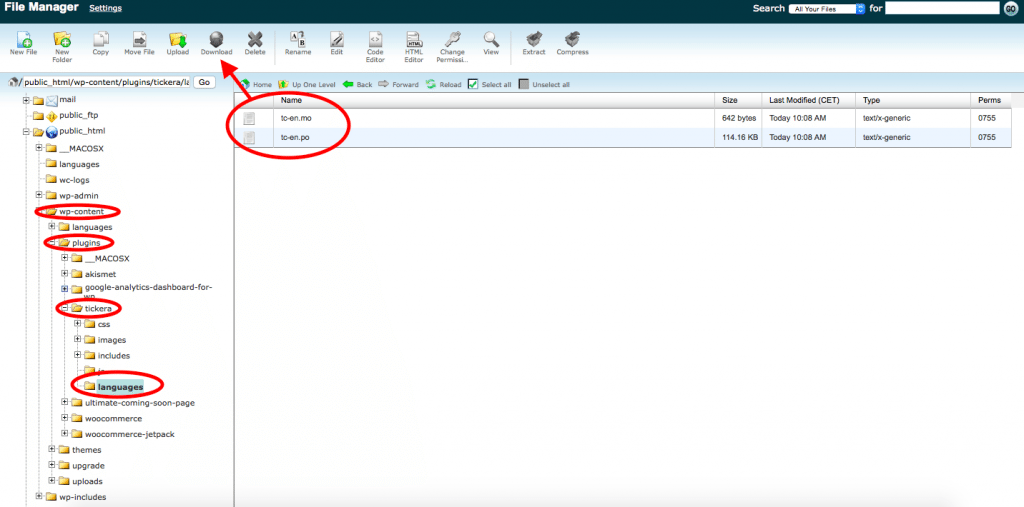Create a New Folder from toolbar
This screenshot has width=1024, height=507.
click(62, 46)
